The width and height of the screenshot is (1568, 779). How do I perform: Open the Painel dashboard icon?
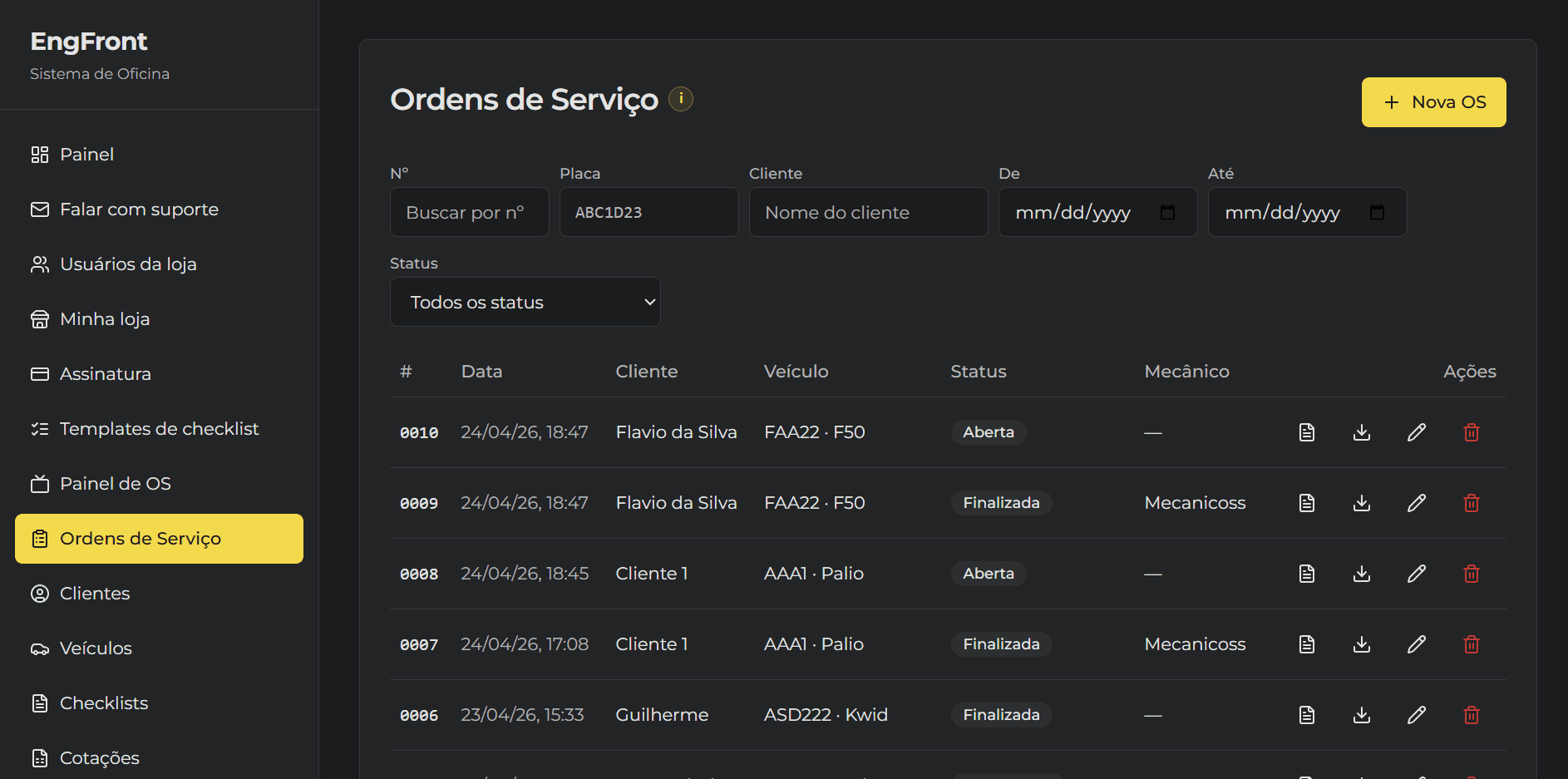pos(39,154)
